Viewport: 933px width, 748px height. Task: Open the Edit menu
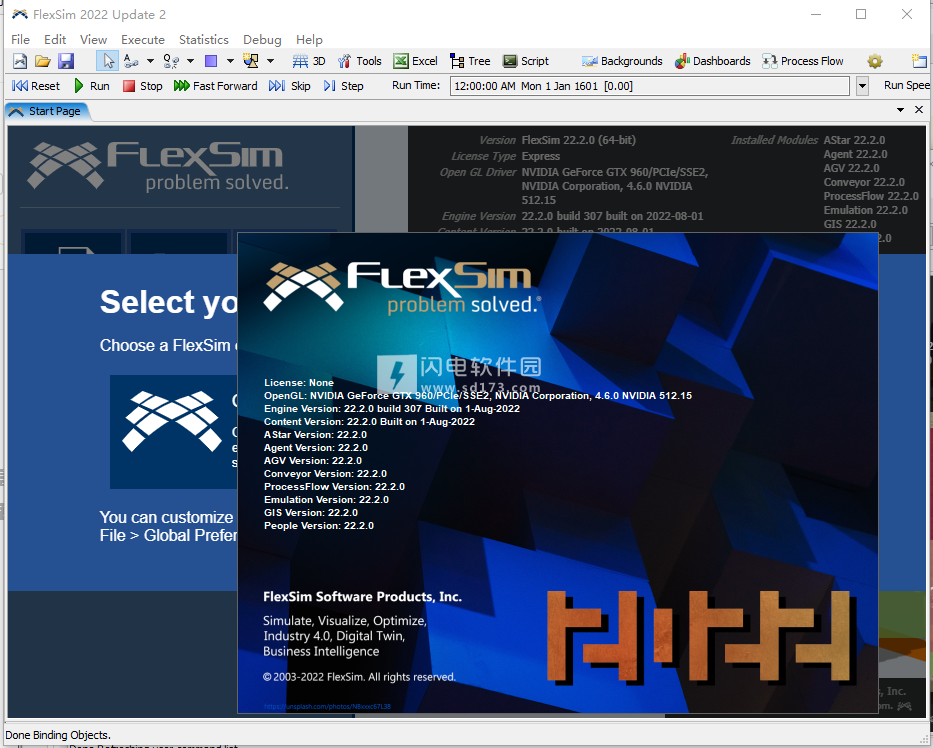coord(55,40)
